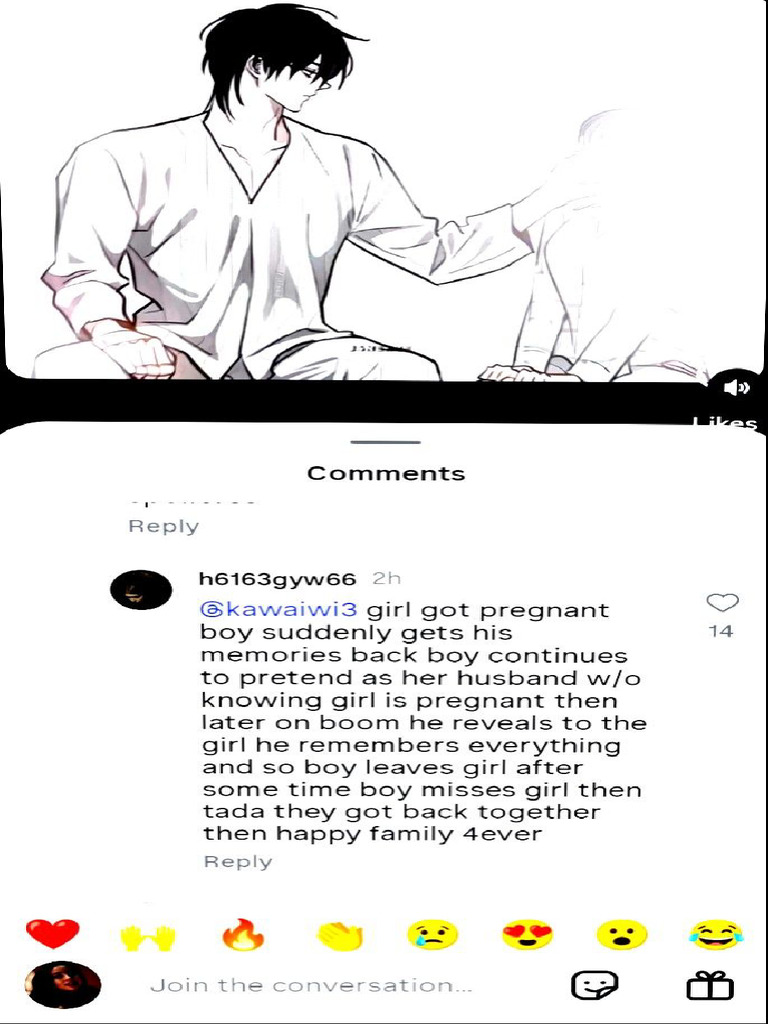Viewport: 768px width, 1024px height.
Task: Focus the Join the conversation field
Action: click(x=312, y=985)
